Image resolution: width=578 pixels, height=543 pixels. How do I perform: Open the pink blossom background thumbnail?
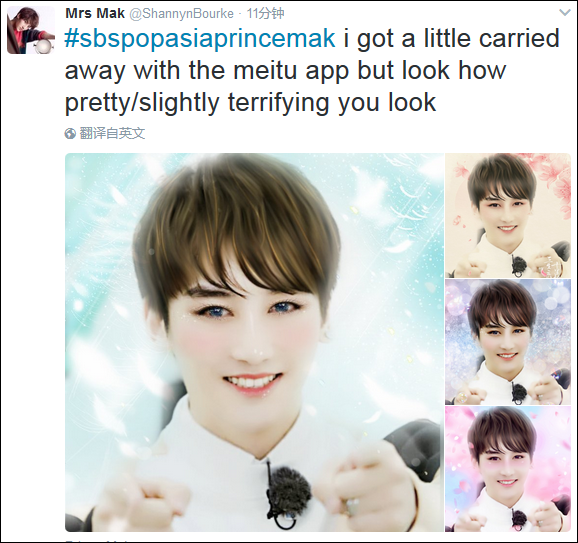click(508, 469)
